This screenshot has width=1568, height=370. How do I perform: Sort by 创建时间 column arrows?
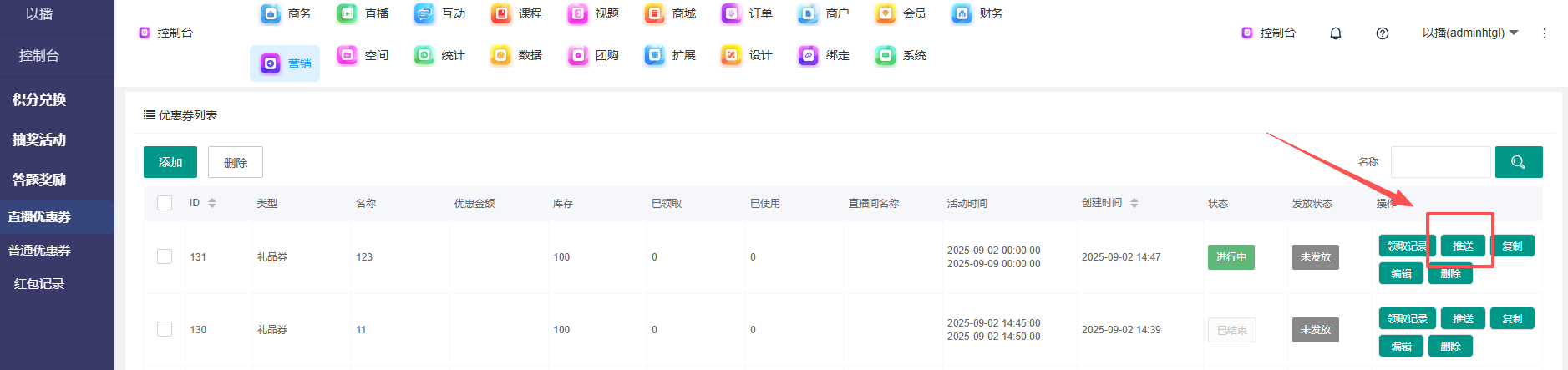(x=1134, y=203)
